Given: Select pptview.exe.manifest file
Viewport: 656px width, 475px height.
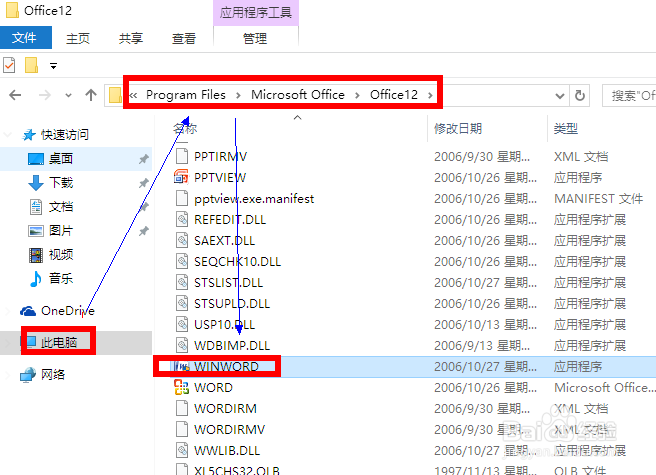Looking at the screenshot, I should click(254, 199).
